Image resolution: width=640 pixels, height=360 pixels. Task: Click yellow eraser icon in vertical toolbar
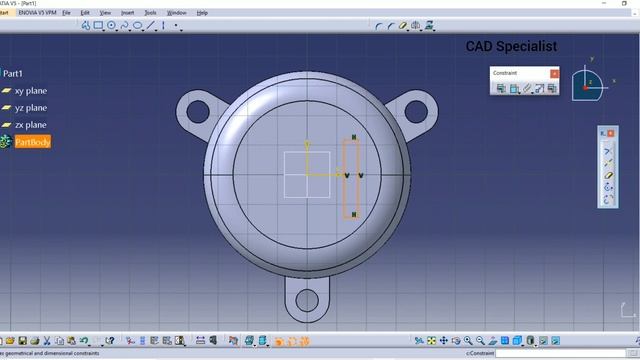608,175
